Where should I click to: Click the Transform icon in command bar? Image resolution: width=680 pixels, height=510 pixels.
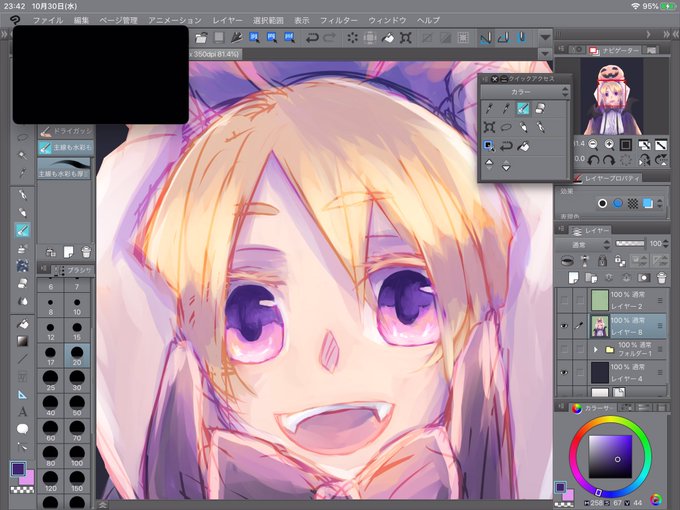[406, 38]
